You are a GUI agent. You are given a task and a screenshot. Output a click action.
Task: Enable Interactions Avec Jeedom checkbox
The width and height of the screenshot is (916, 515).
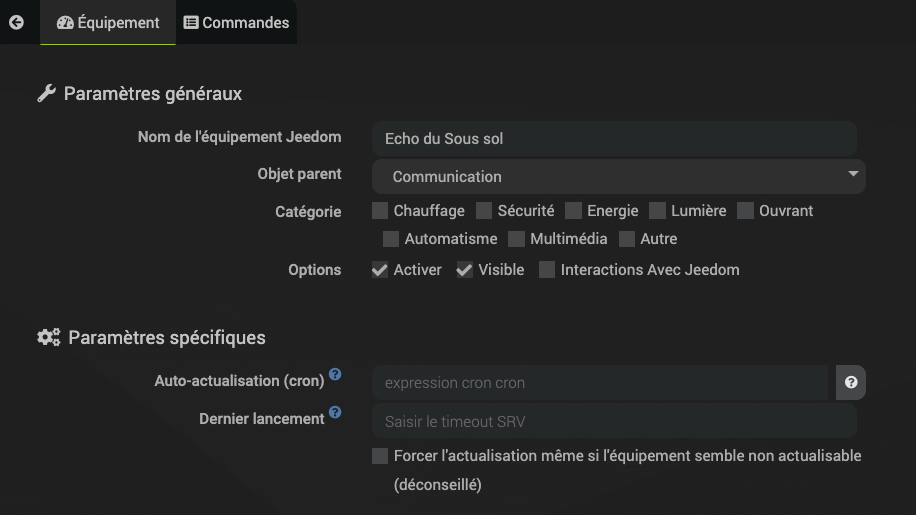coord(547,270)
